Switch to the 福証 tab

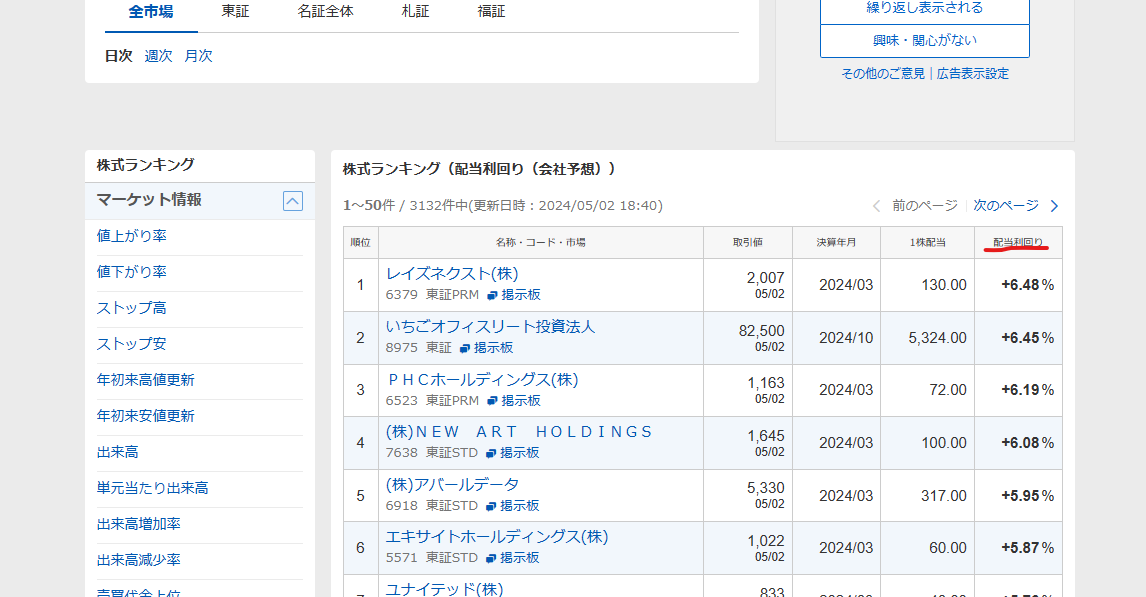[x=491, y=12]
